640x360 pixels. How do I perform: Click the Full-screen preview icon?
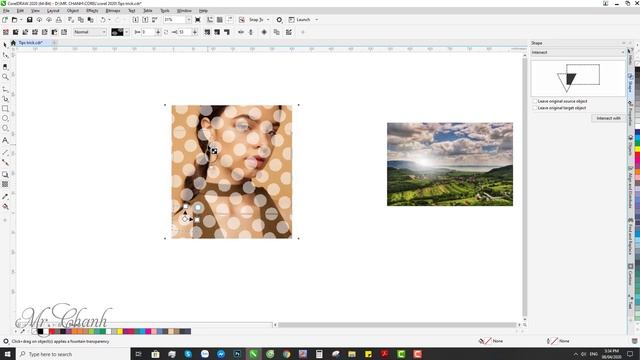[198, 20]
